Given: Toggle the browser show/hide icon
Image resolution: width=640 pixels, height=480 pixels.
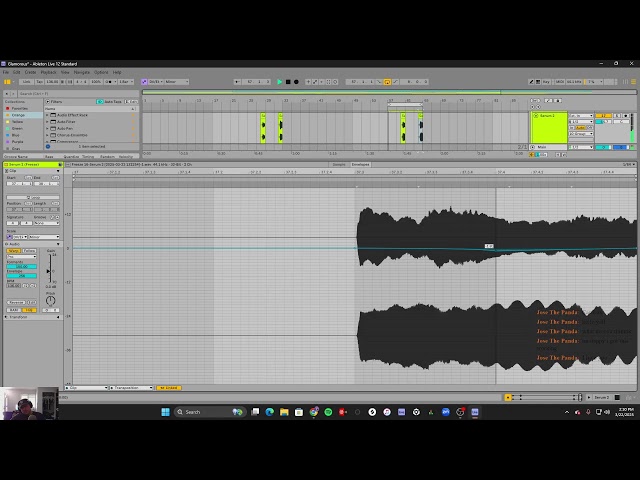Looking at the screenshot, I should tap(7, 82).
